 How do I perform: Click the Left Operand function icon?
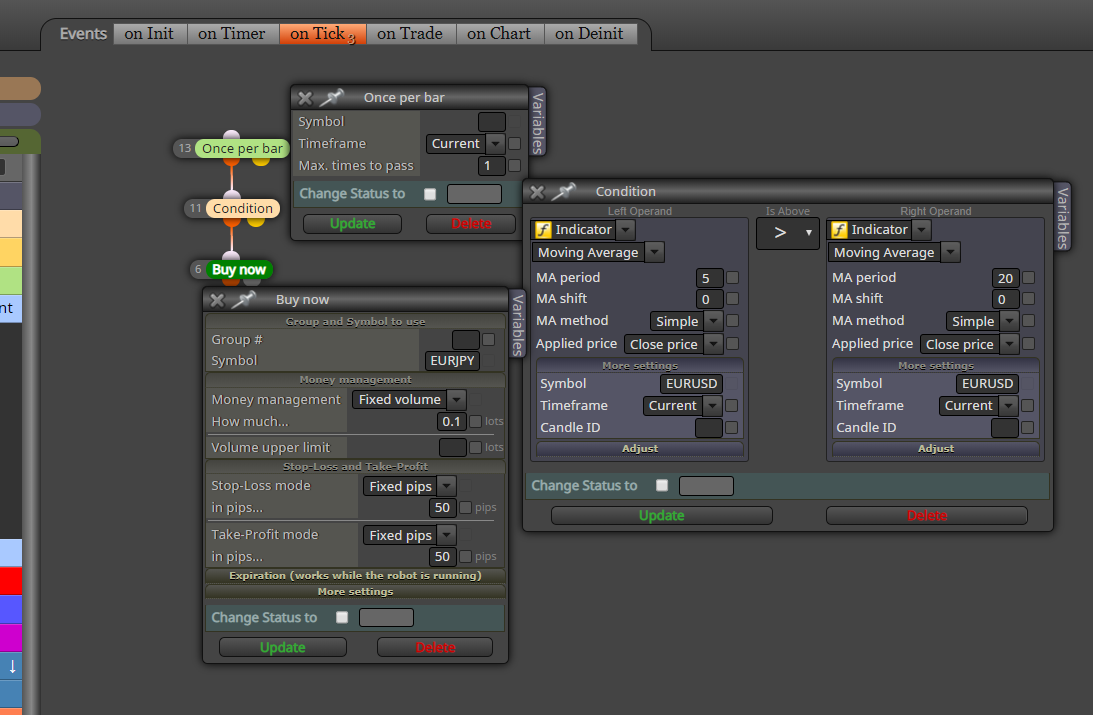[542, 229]
